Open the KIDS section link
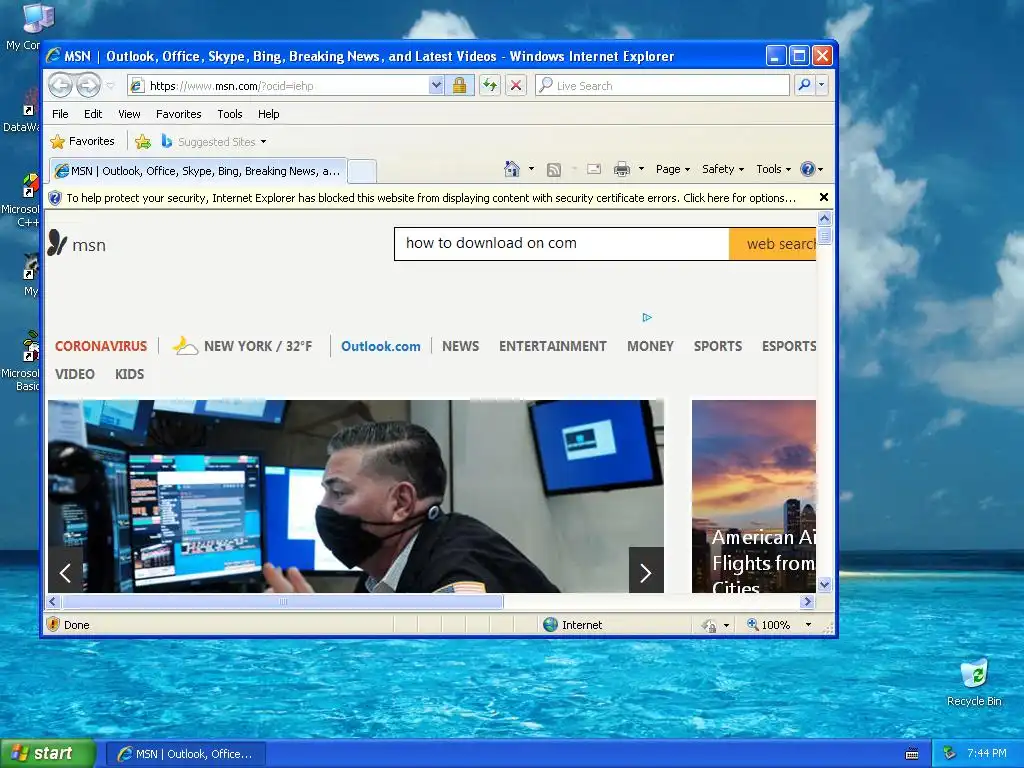1024x768 pixels. click(129, 374)
